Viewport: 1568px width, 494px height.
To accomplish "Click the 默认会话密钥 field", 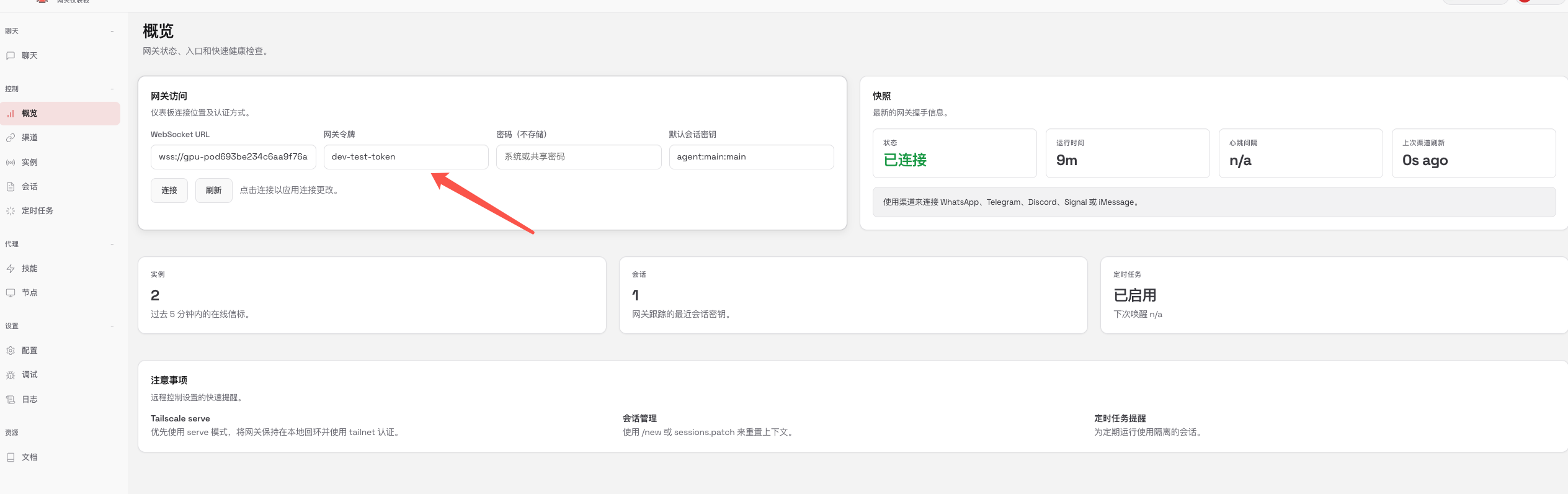I will click(752, 157).
